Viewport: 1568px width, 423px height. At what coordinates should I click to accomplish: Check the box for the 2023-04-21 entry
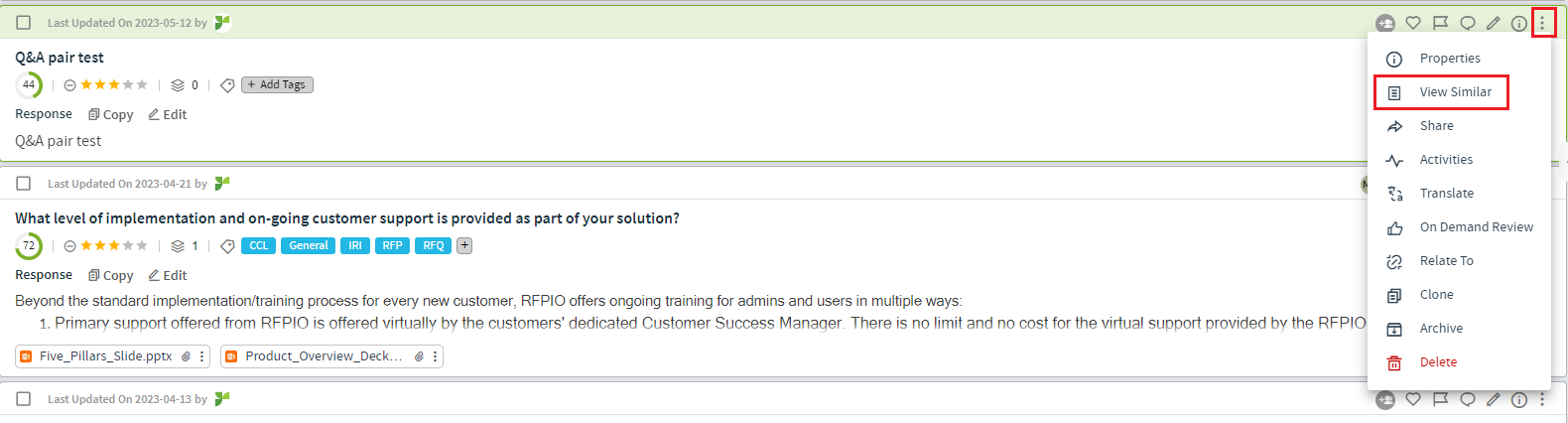tap(24, 183)
